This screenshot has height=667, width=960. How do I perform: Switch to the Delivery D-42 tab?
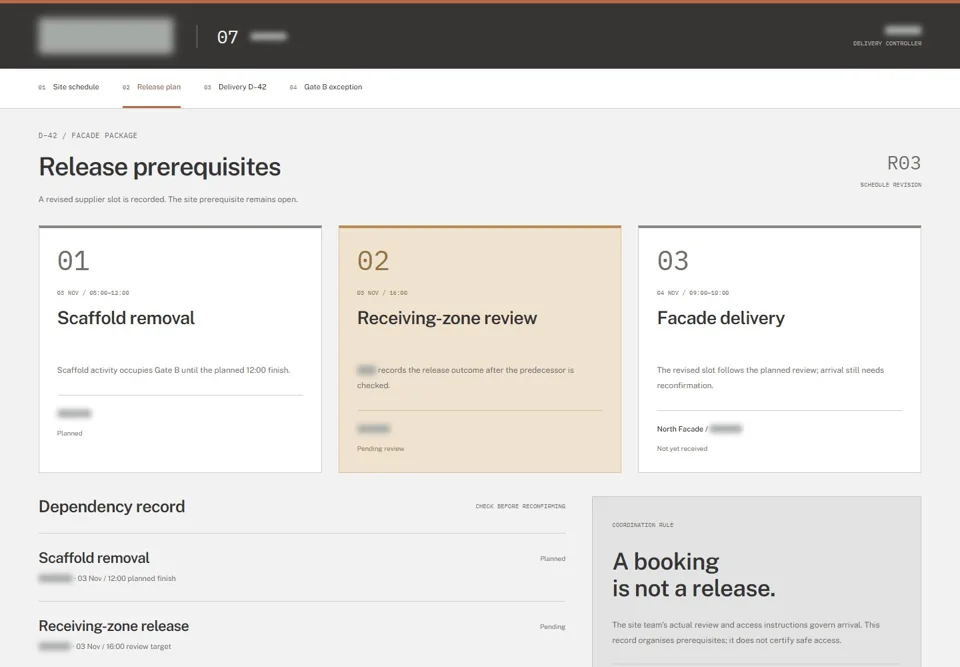(235, 87)
